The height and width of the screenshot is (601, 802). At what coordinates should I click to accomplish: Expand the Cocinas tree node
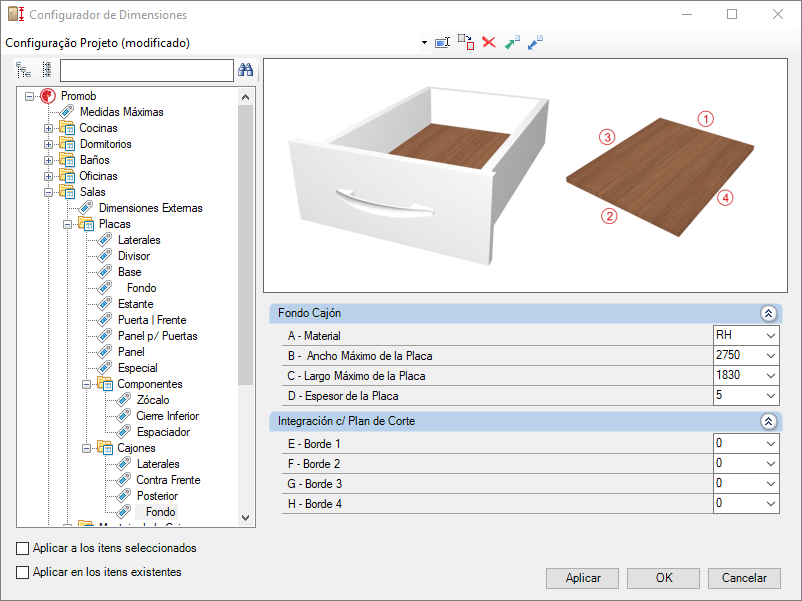pos(48,128)
